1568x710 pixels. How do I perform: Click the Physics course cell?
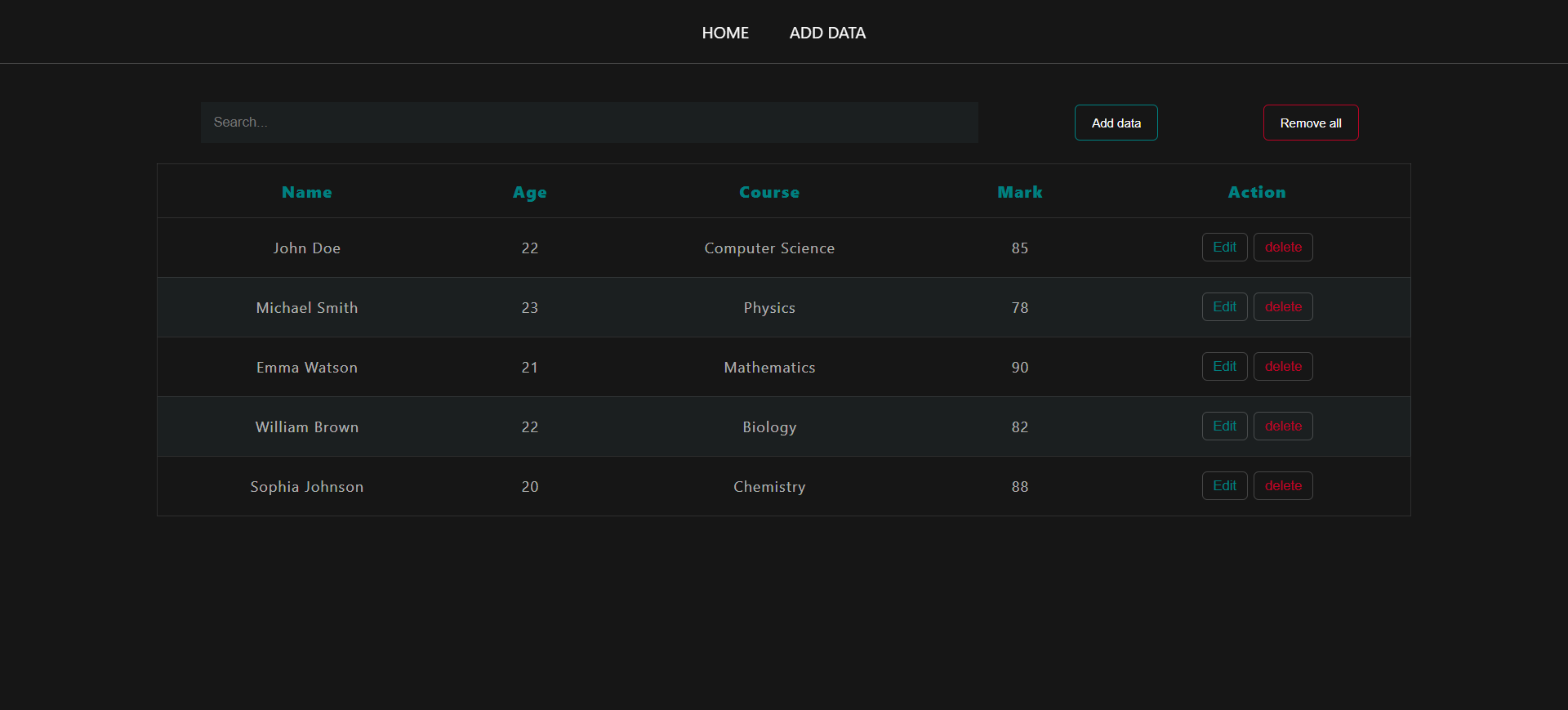(x=769, y=308)
